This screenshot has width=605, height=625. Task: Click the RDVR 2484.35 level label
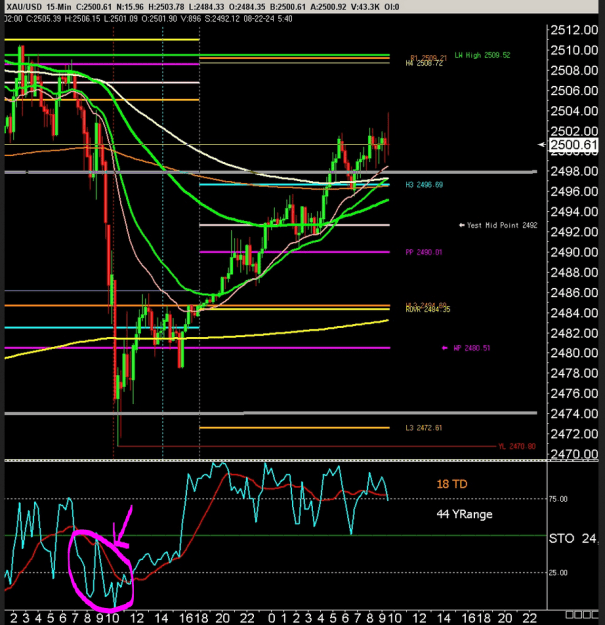428,309
